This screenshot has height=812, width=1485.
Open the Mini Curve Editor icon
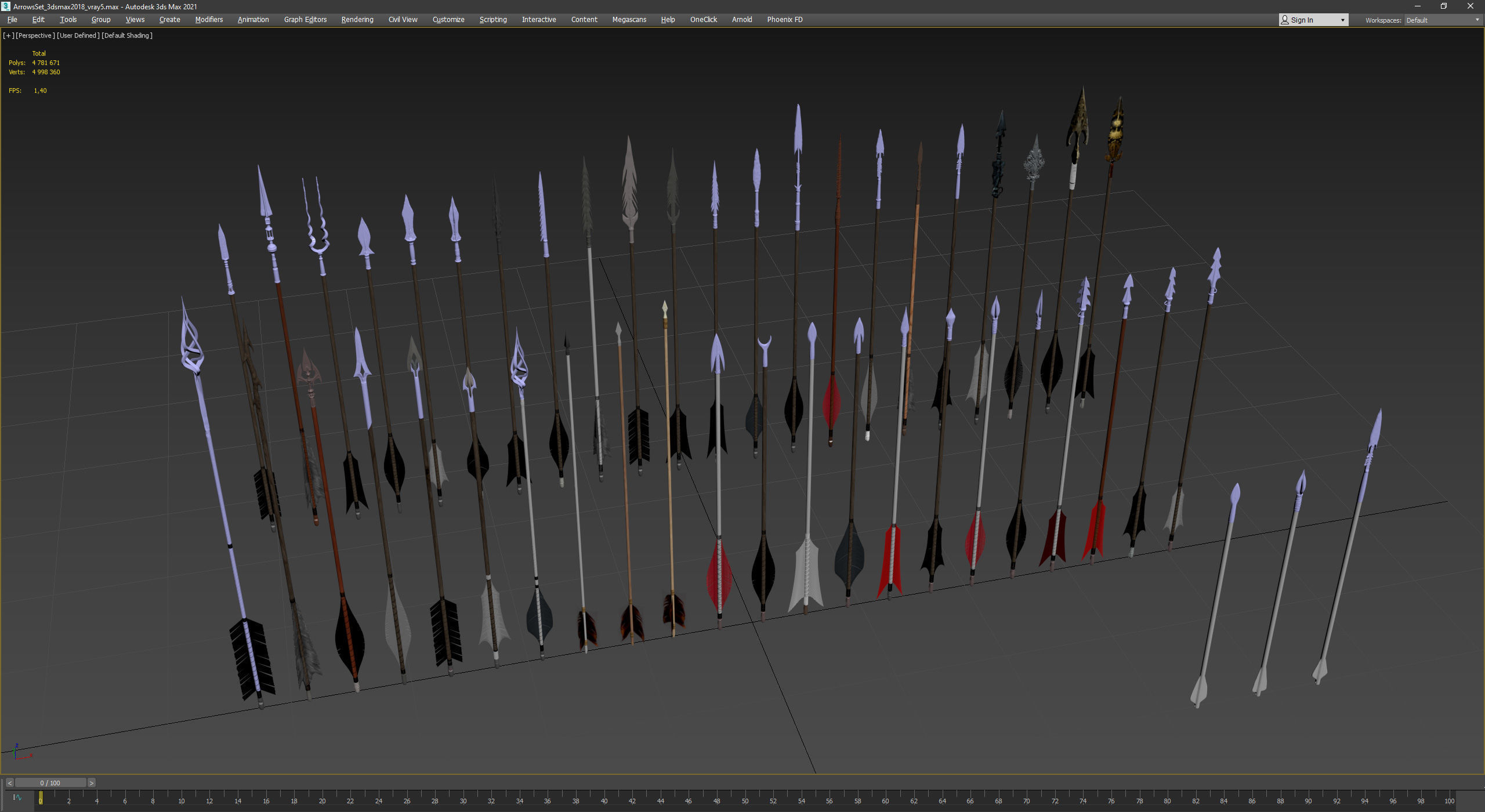[17, 797]
